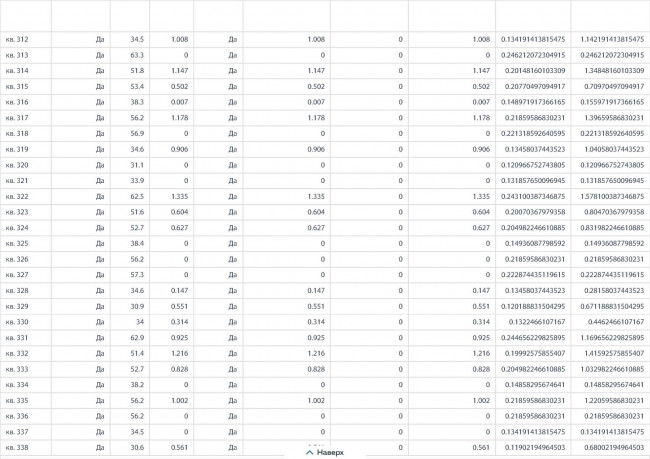Screen dimensions: 650x459
Task: Click the area value 53.4
Action: 137,87
